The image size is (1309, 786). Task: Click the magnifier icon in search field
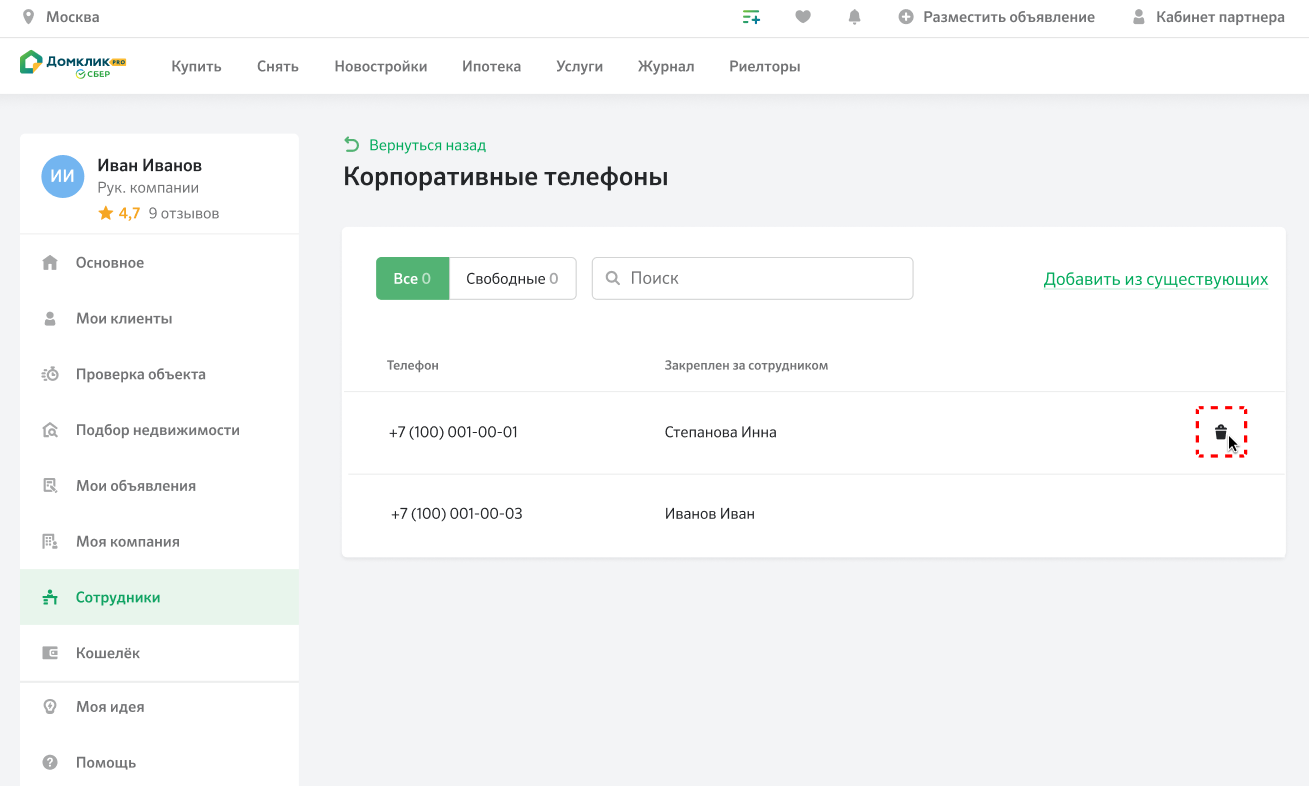click(614, 278)
